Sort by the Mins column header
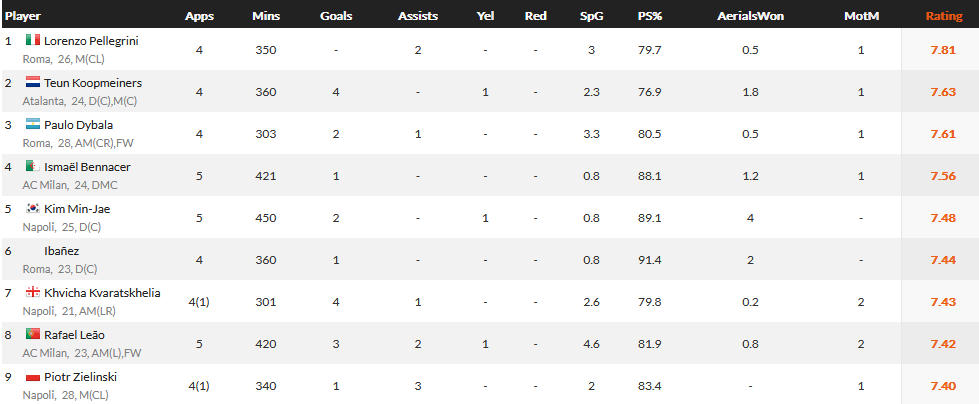 point(266,16)
